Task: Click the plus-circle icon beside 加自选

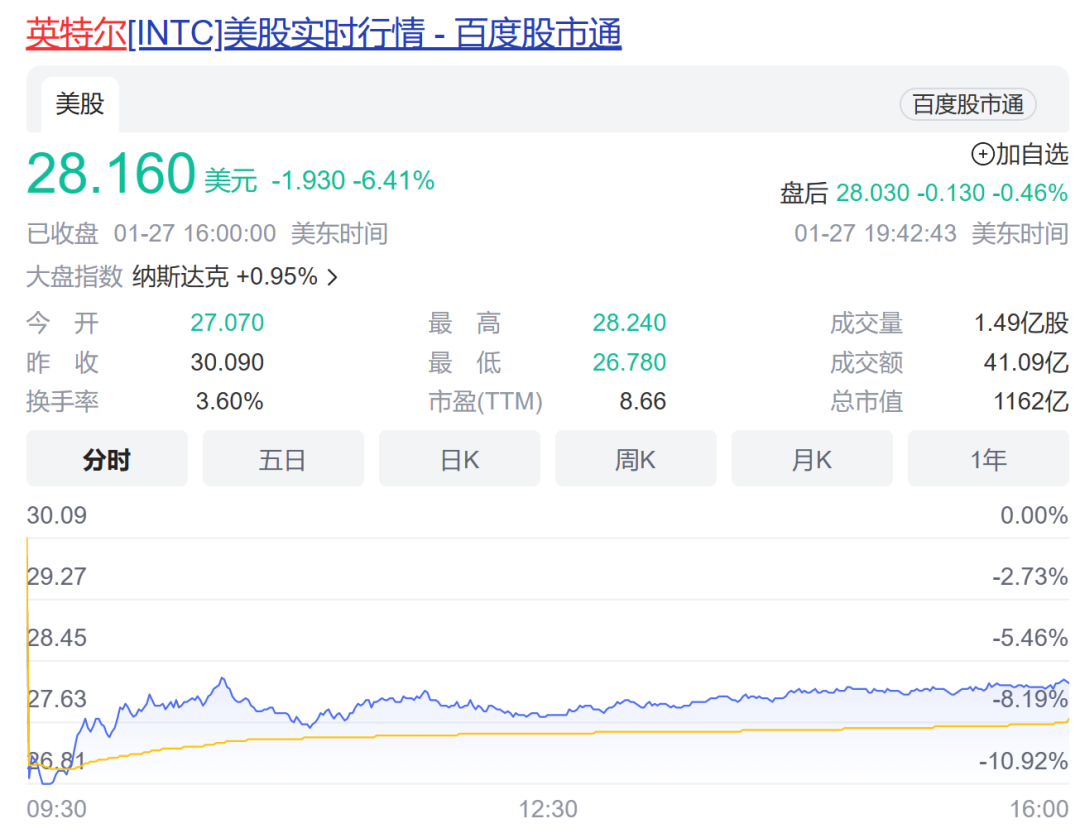Action: click(982, 154)
